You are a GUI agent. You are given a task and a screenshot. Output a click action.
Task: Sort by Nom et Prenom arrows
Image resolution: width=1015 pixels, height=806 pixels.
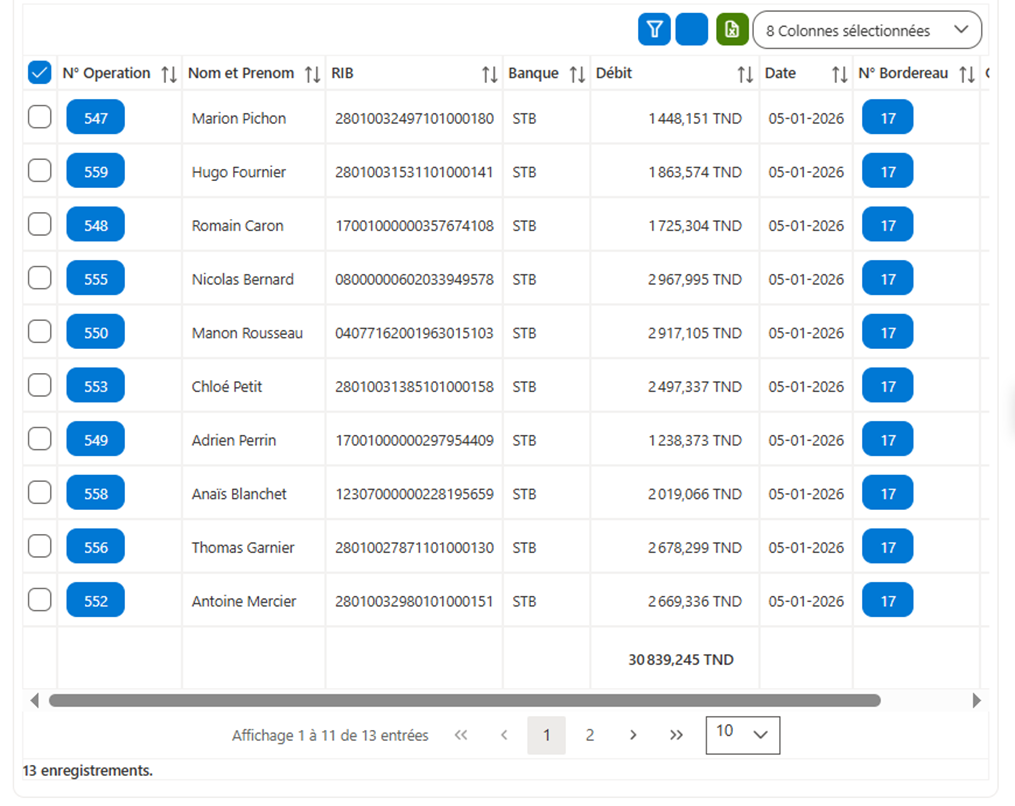coord(313,74)
